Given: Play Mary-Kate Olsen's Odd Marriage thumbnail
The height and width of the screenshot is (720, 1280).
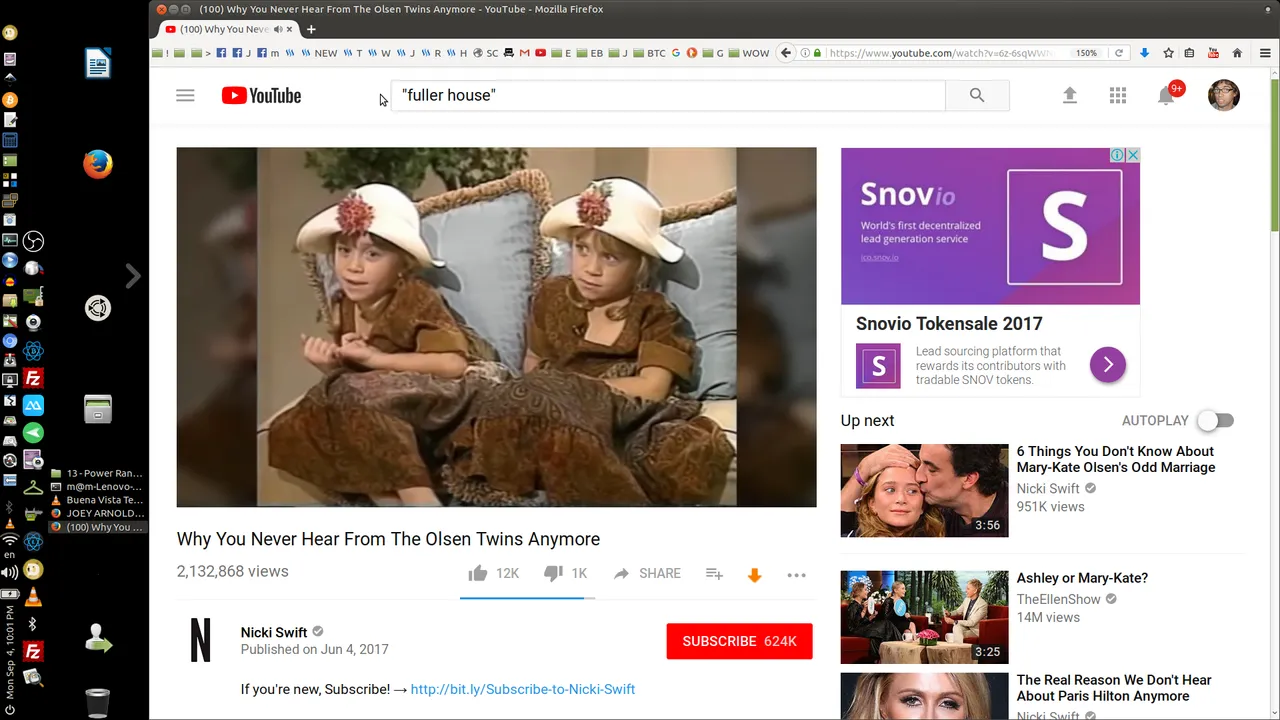Looking at the screenshot, I should click(924, 490).
